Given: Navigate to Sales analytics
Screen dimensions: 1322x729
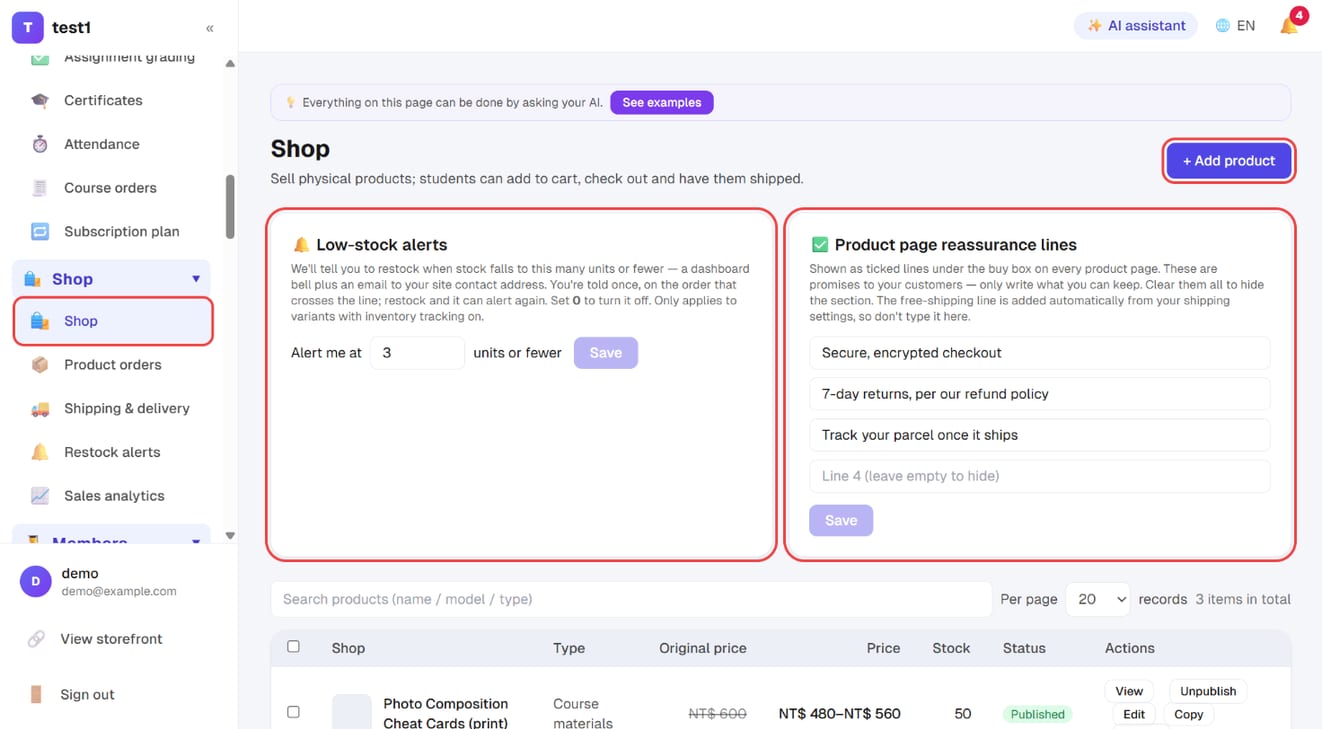Looking at the screenshot, I should pyautogui.click(x=113, y=496).
